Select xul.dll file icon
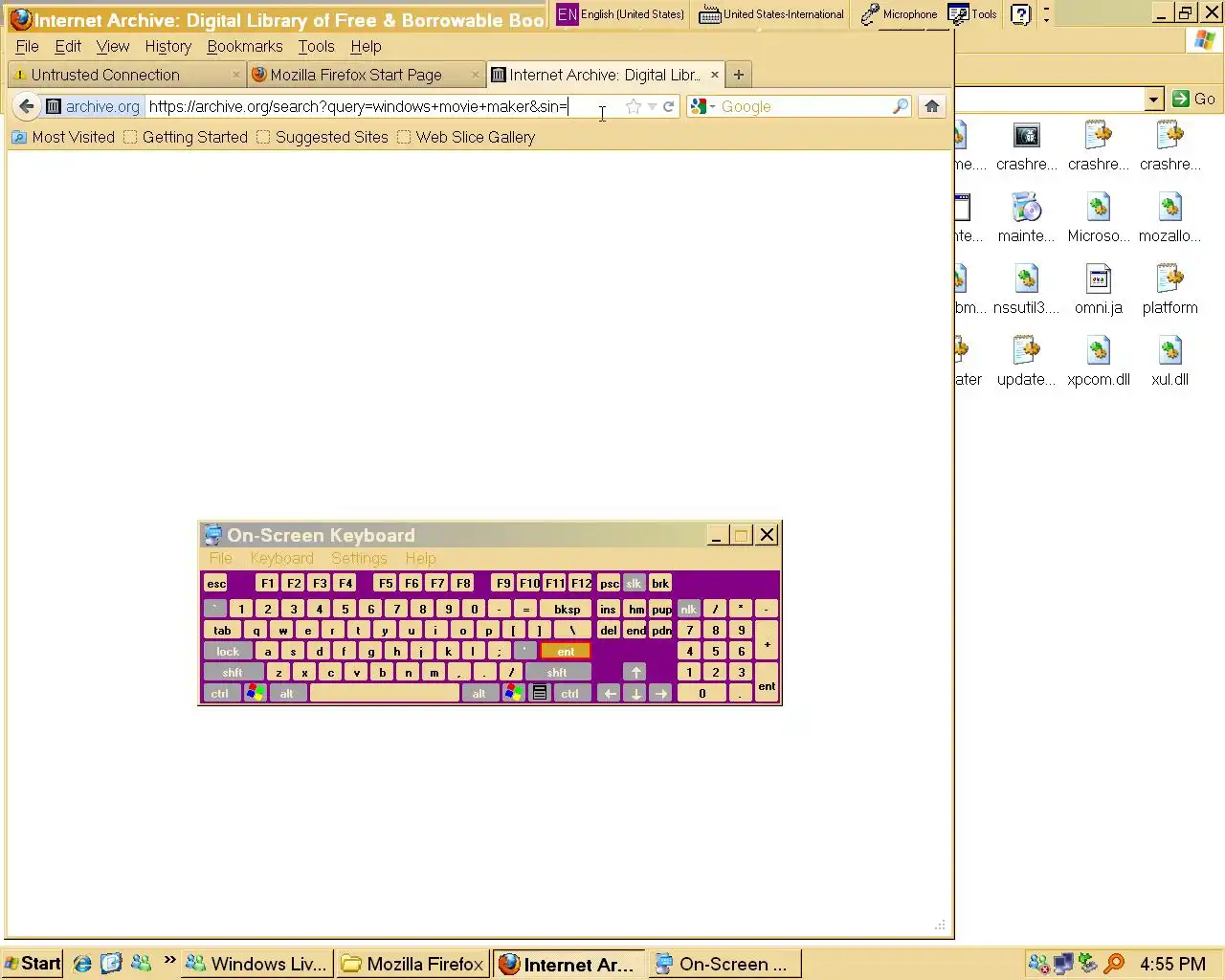Image resolution: width=1225 pixels, height=980 pixels. point(1169,361)
